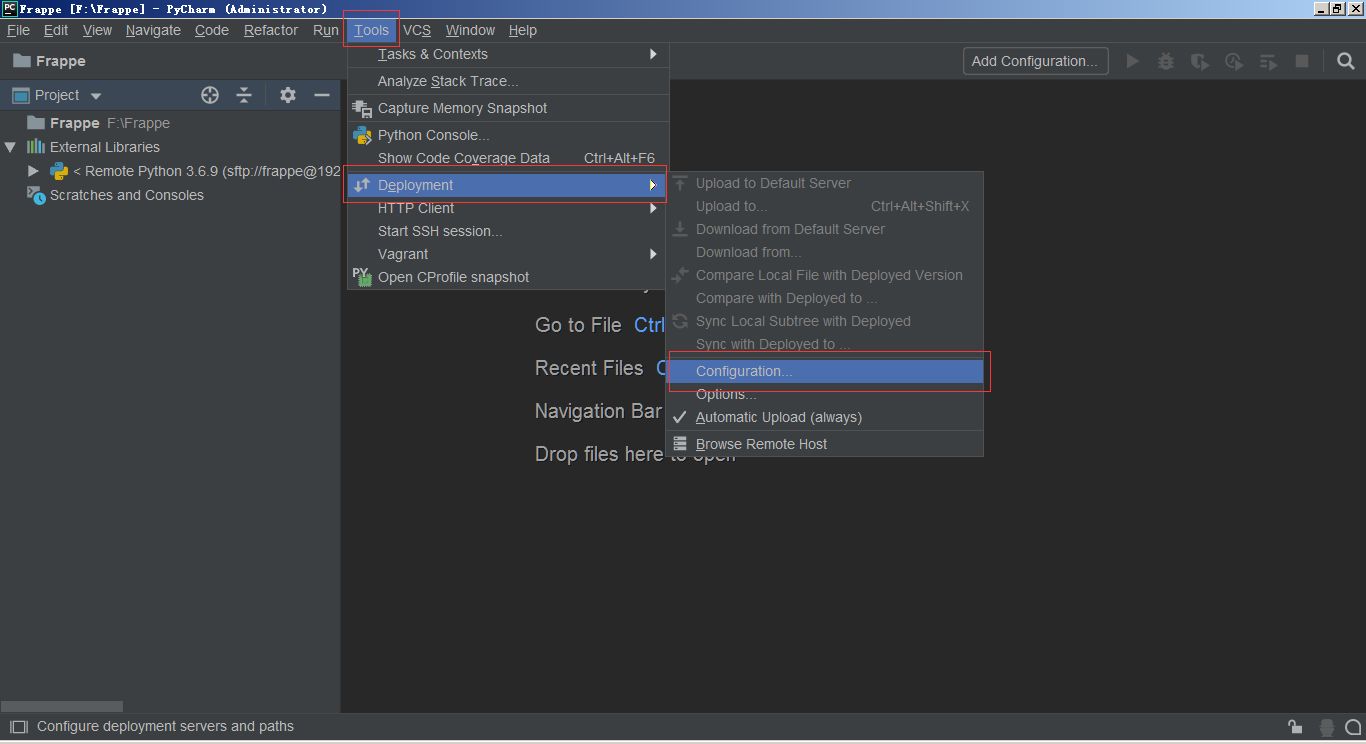Viewport: 1366px width, 744px height.
Task: Click the lock icon in status bar
Action: [1295, 727]
